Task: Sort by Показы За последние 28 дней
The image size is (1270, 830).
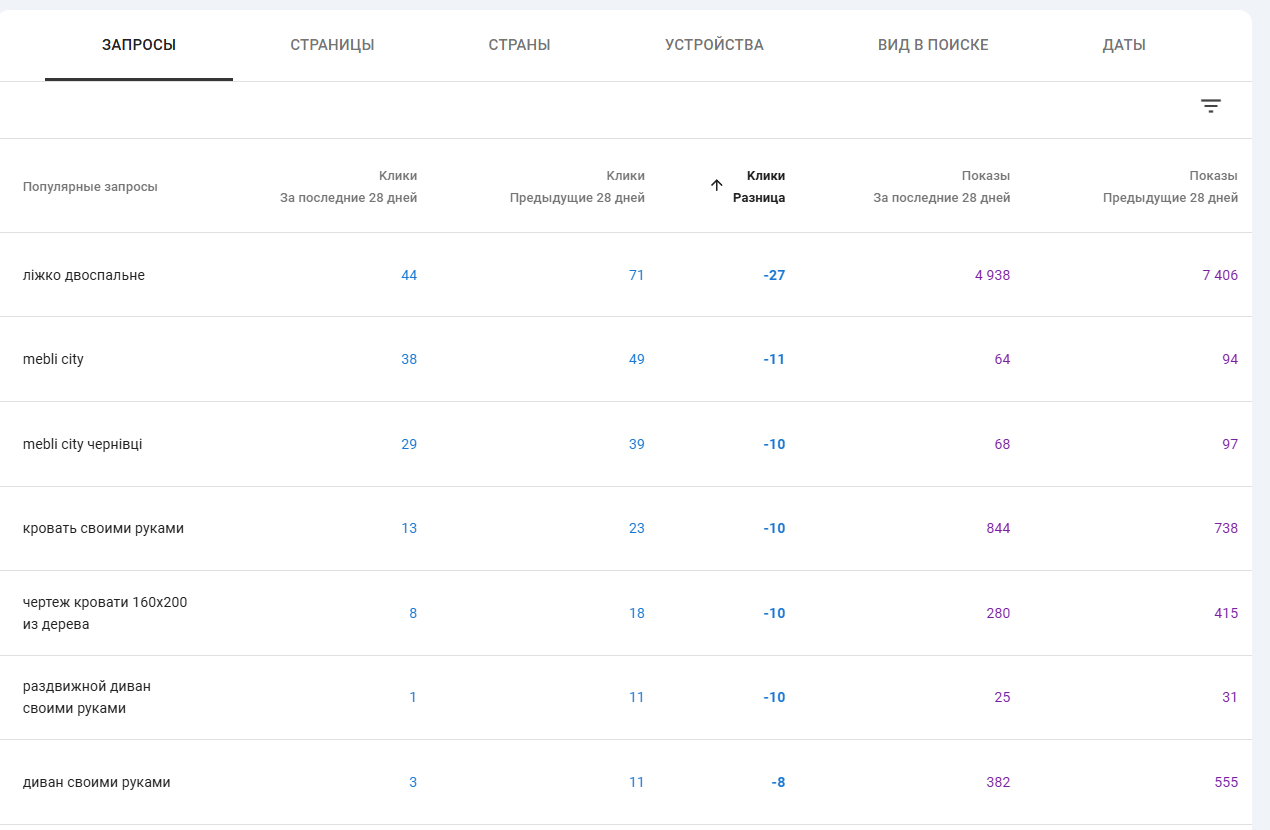Action: point(941,187)
